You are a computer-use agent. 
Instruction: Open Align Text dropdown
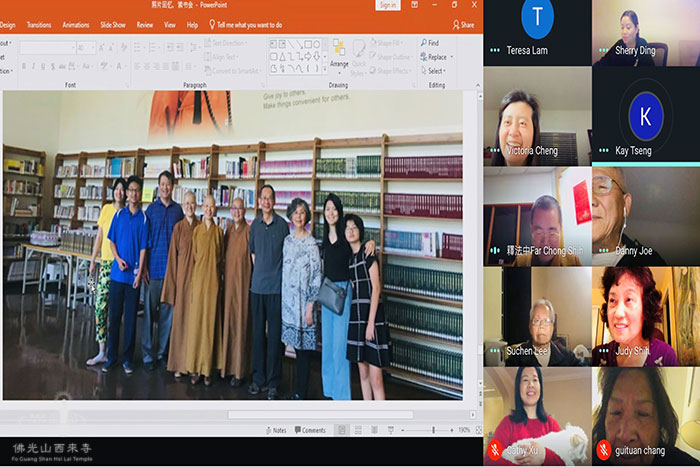pyautogui.click(x=221, y=57)
